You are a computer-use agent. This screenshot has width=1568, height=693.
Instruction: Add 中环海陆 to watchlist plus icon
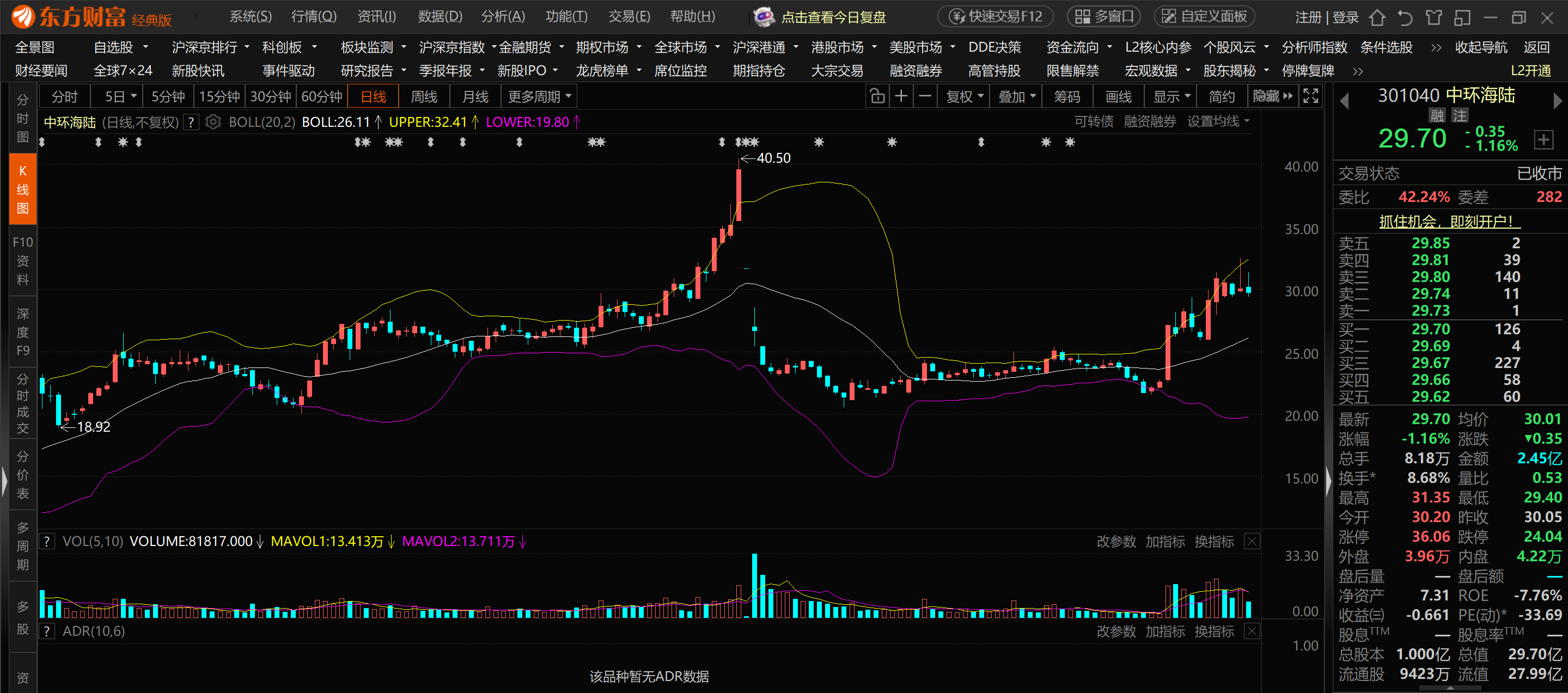(1543, 140)
